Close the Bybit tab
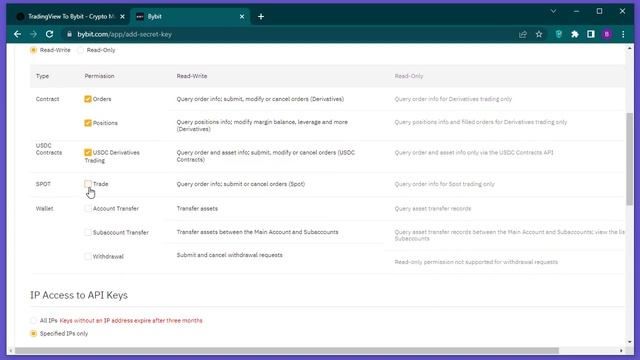Image resolution: width=640 pixels, height=360 pixels. [x=242, y=17]
